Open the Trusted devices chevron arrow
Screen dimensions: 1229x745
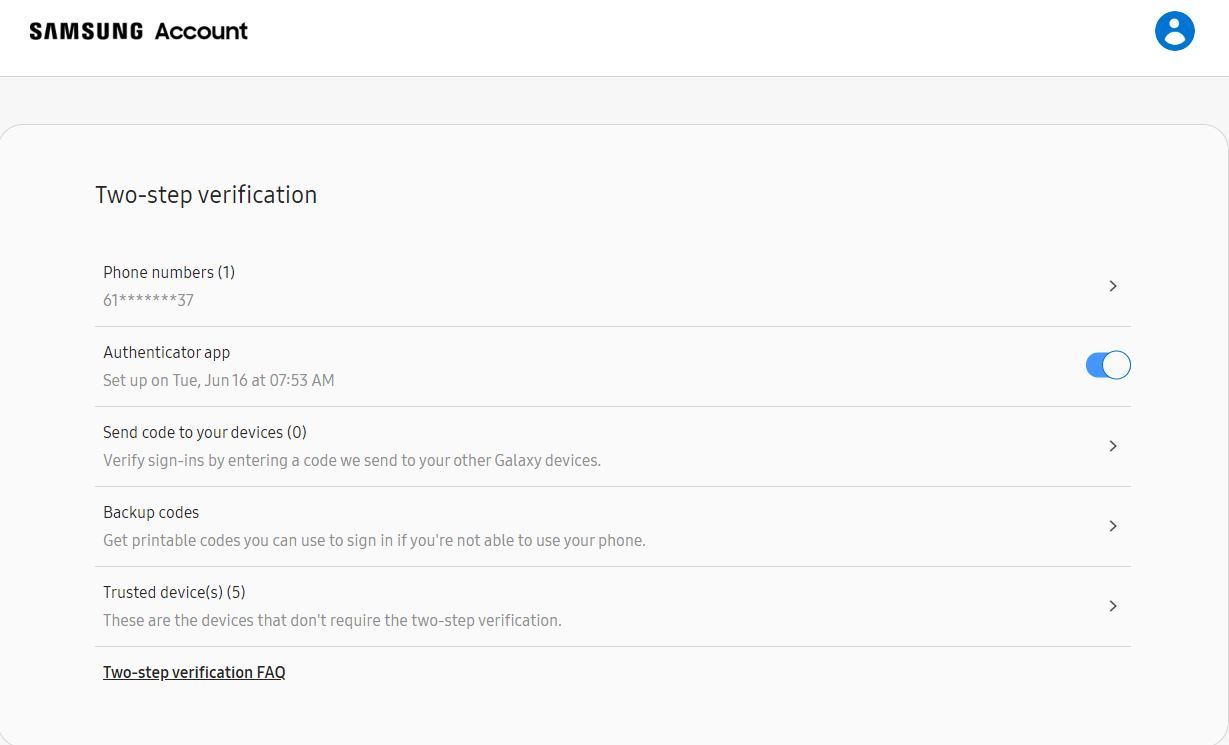(x=1113, y=606)
